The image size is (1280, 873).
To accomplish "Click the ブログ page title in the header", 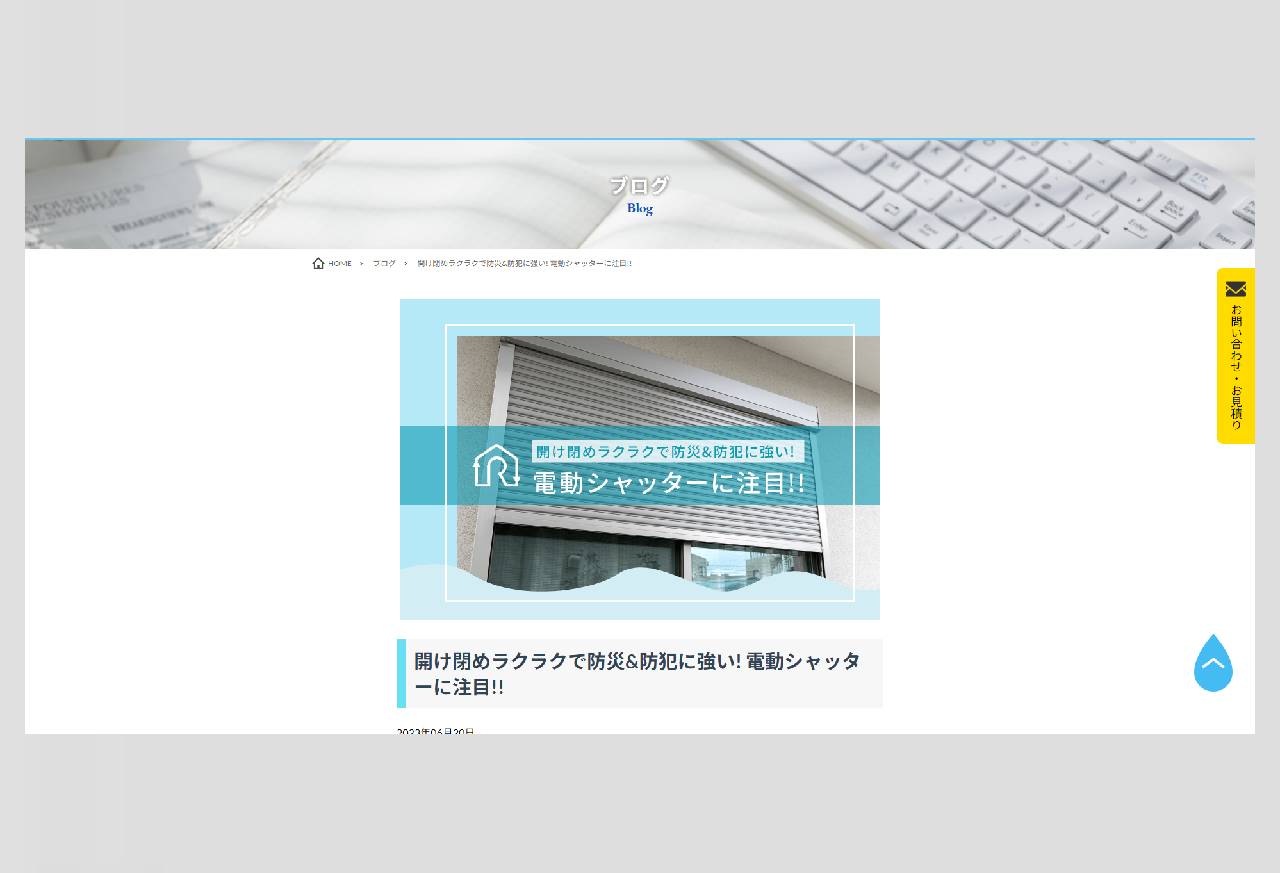I will [x=639, y=185].
